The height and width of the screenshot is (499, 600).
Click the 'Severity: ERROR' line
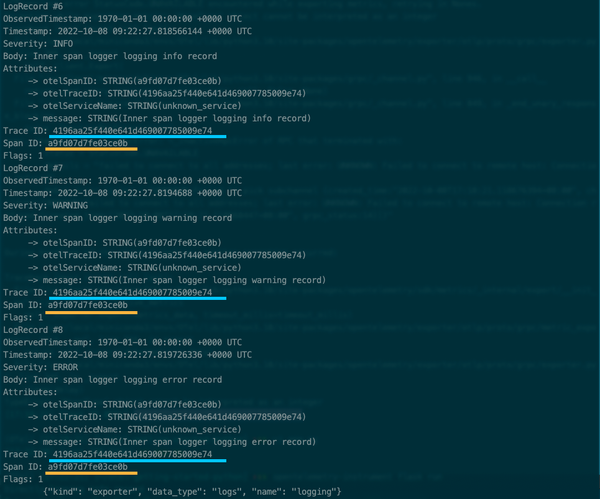tap(40, 367)
